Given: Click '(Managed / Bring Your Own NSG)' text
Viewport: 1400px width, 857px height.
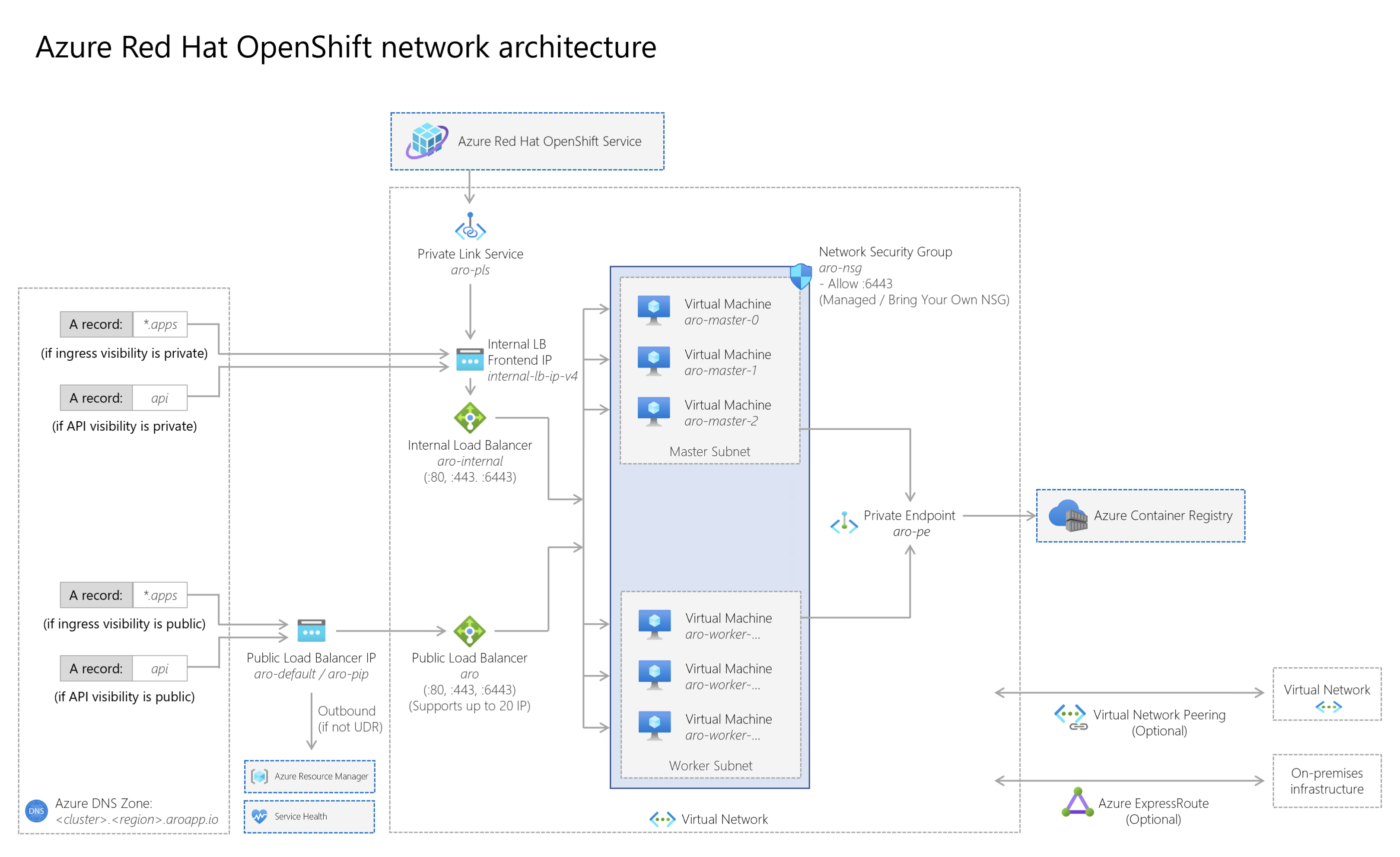Looking at the screenshot, I should [914, 300].
